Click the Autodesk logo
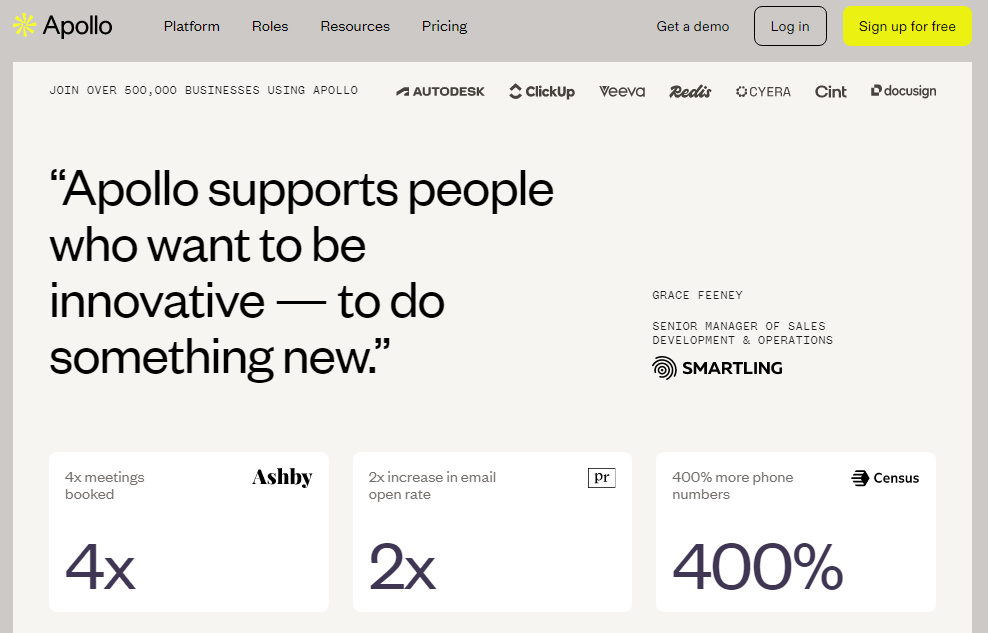 point(440,91)
